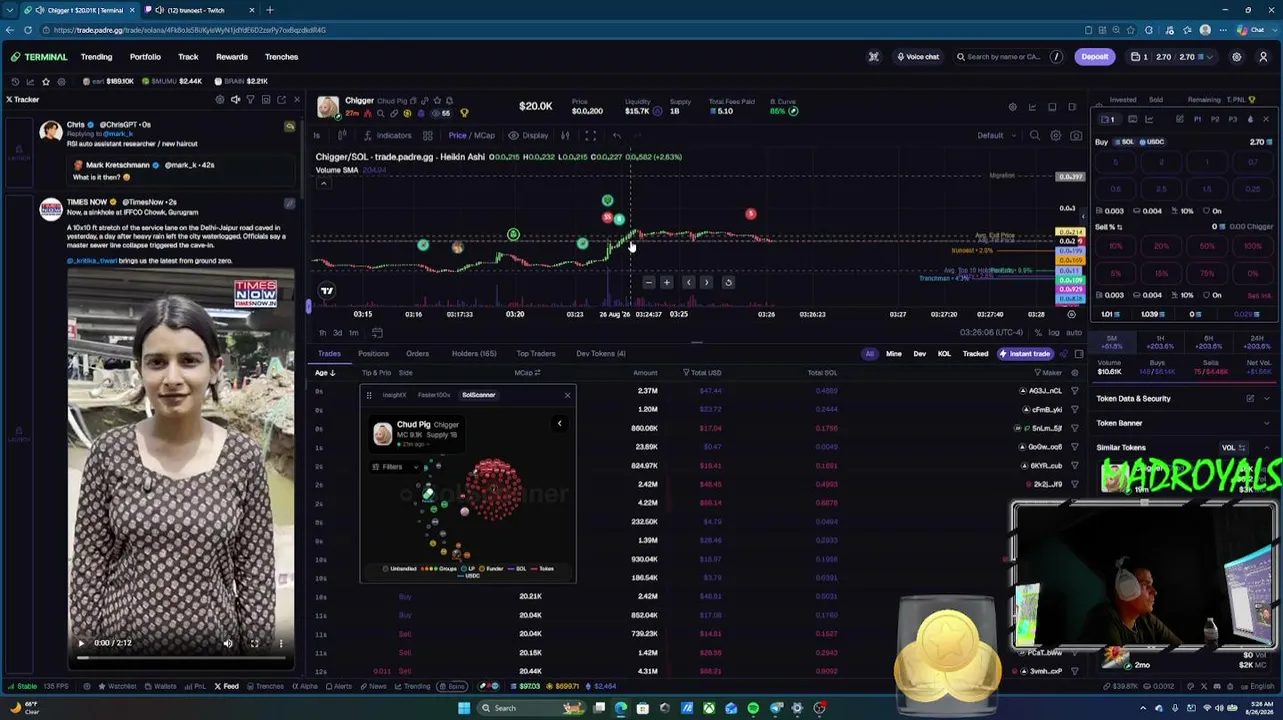Screen dimensions: 1283x720
Task: Open the Portfolio page
Action: coord(145,57)
